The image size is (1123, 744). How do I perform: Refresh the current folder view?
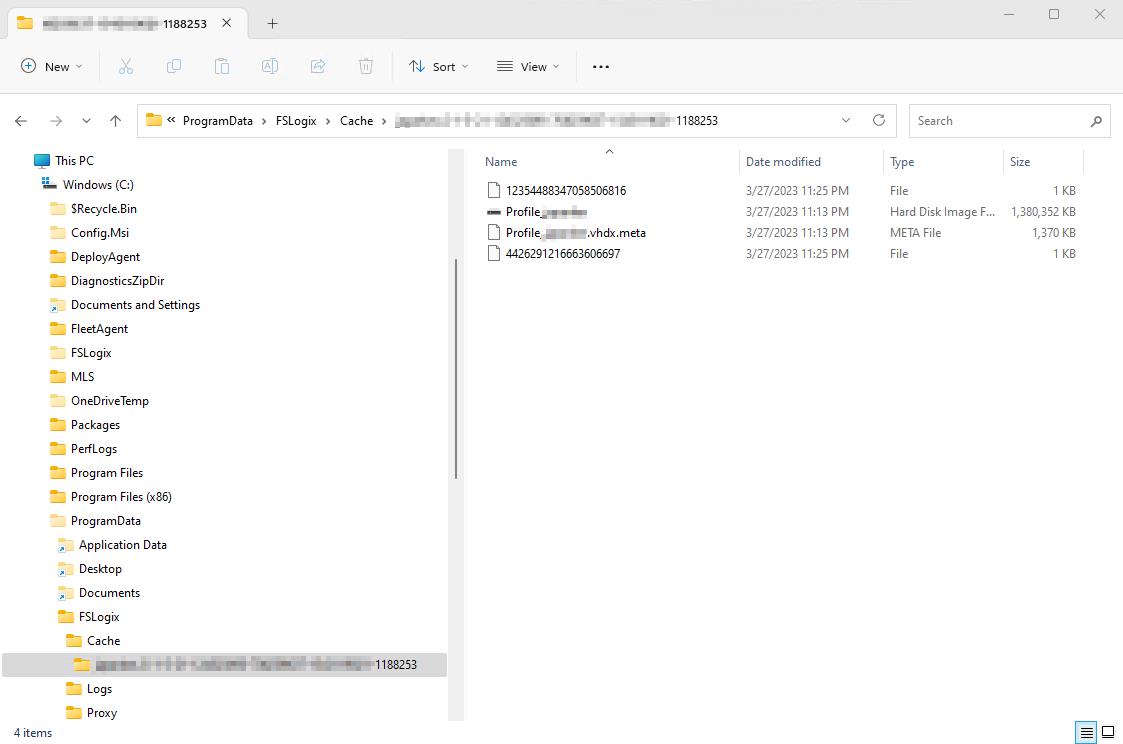point(879,120)
